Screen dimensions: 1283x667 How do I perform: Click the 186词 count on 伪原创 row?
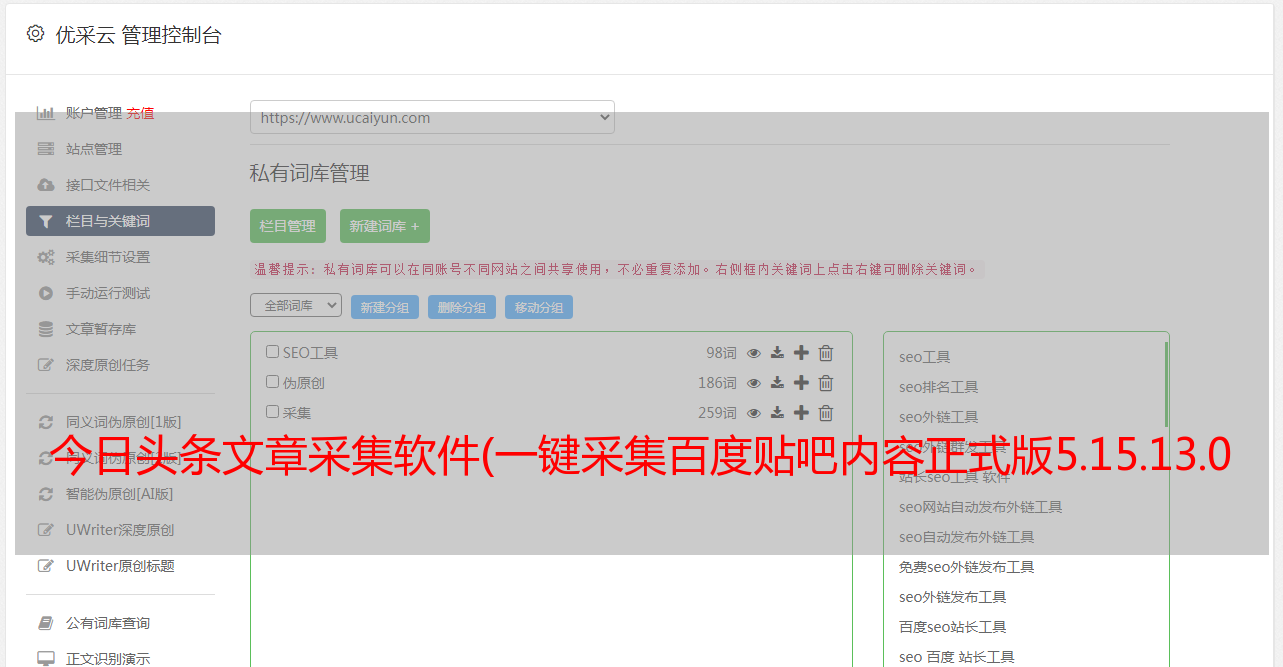pos(717,383)
